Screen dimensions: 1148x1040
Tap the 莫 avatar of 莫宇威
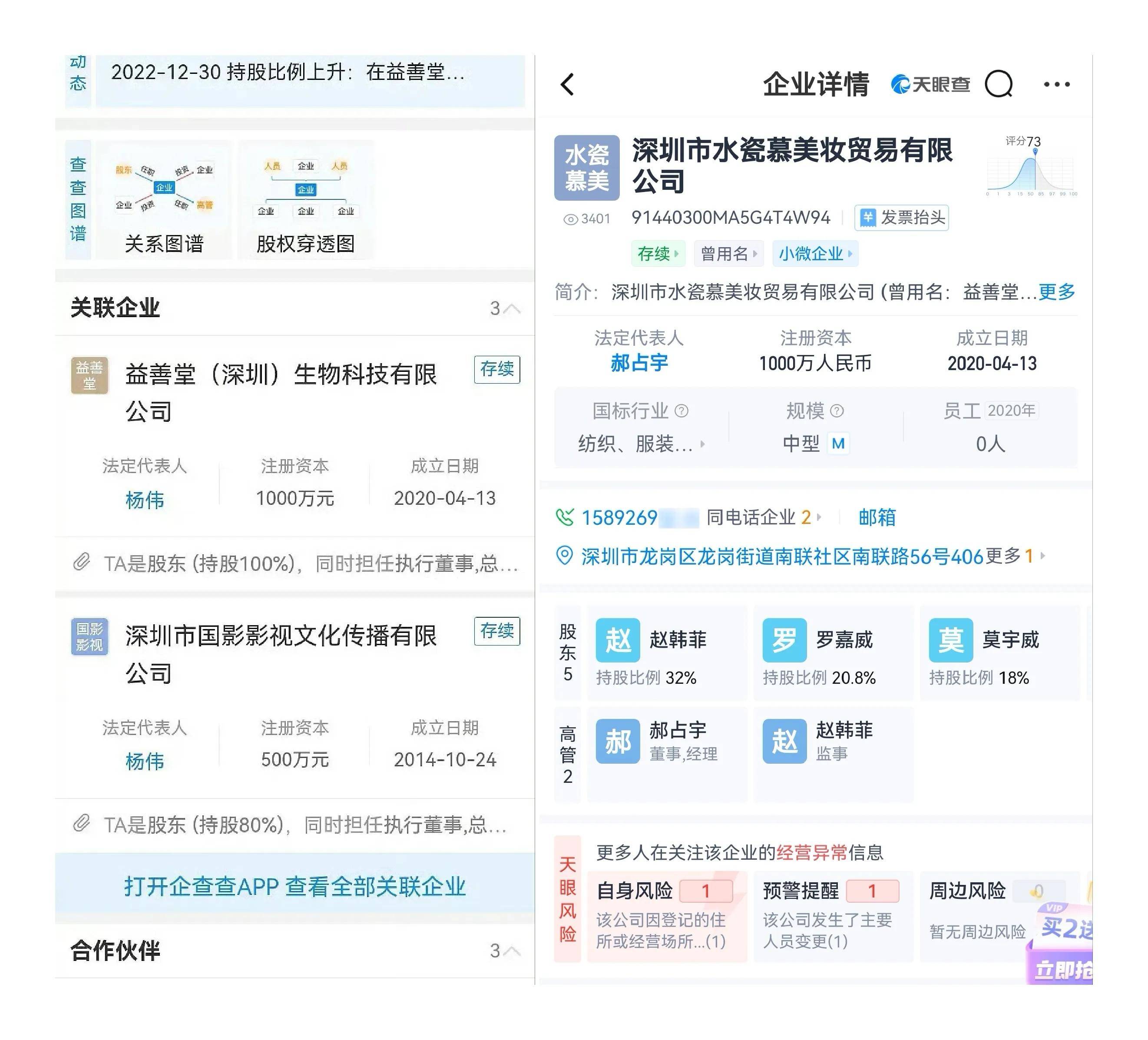951,639
